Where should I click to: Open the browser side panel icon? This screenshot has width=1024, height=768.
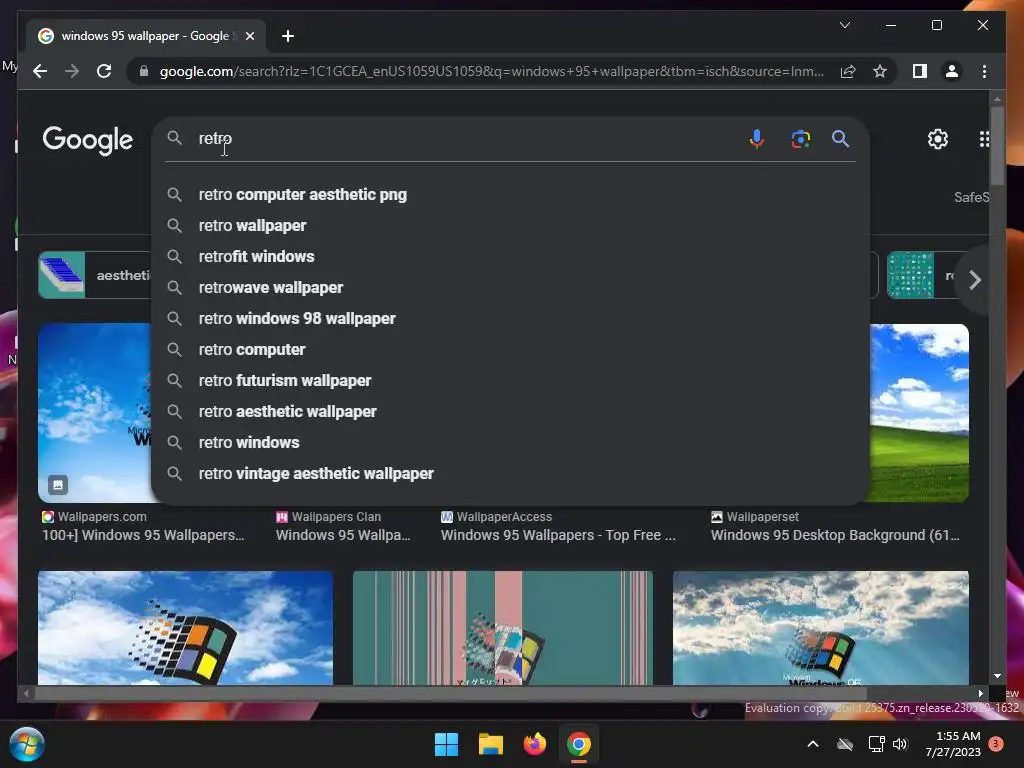(920, 71)
